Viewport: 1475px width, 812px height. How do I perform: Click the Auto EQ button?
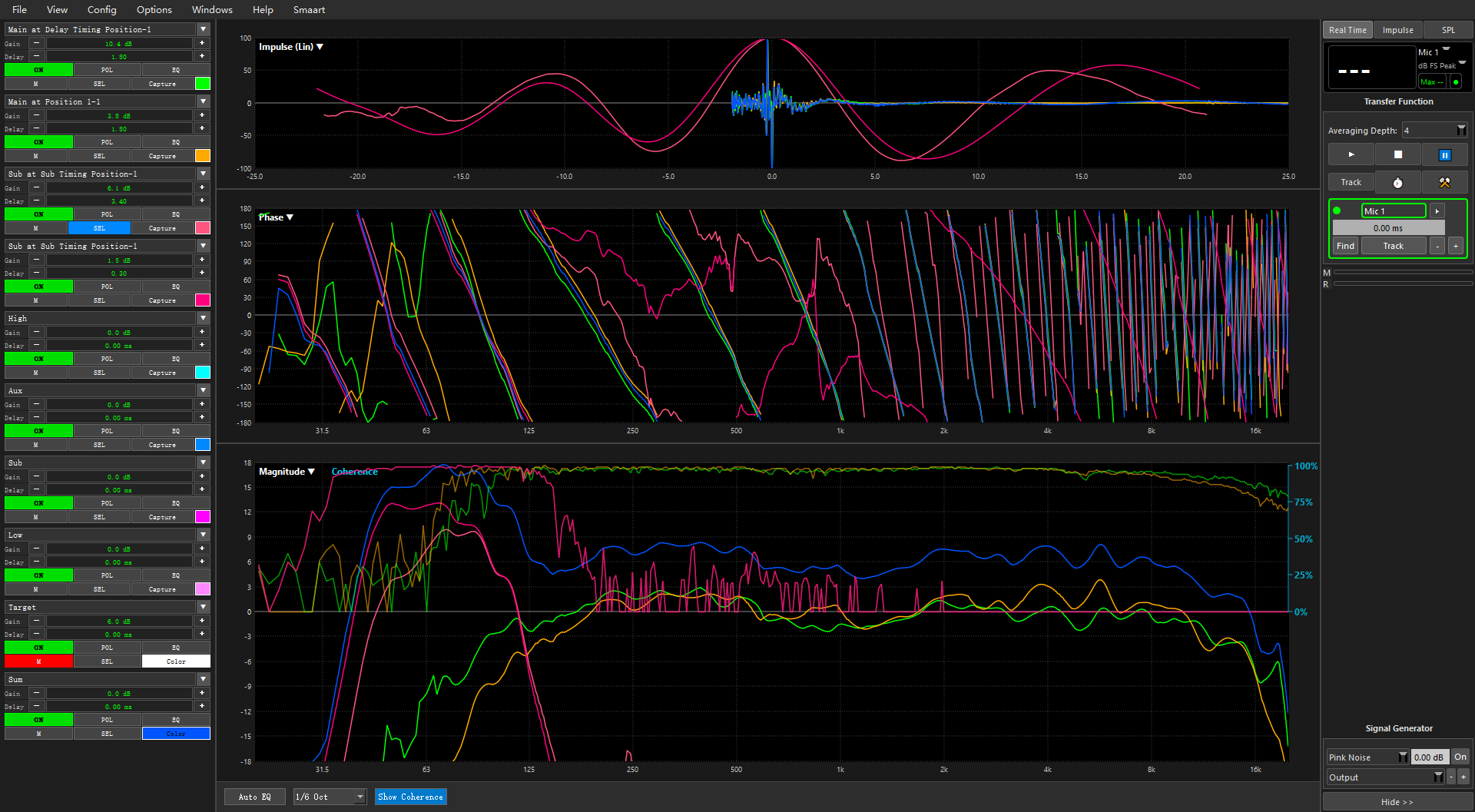254,797
